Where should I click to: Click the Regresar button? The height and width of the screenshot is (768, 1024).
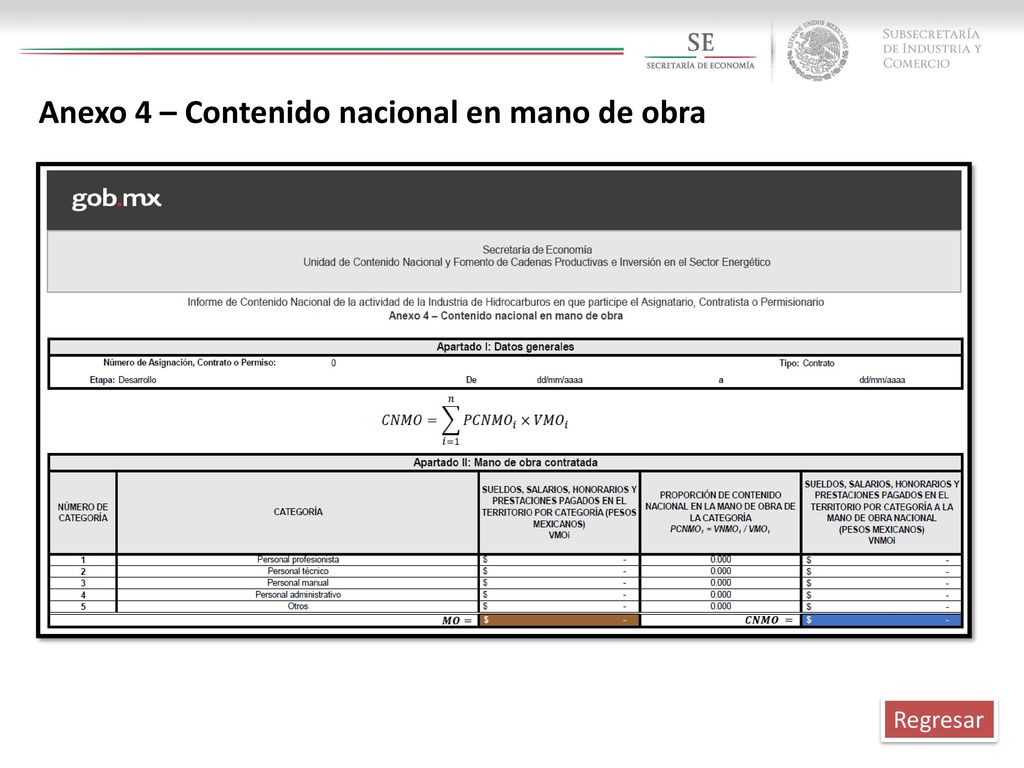(x=938, y=720)
